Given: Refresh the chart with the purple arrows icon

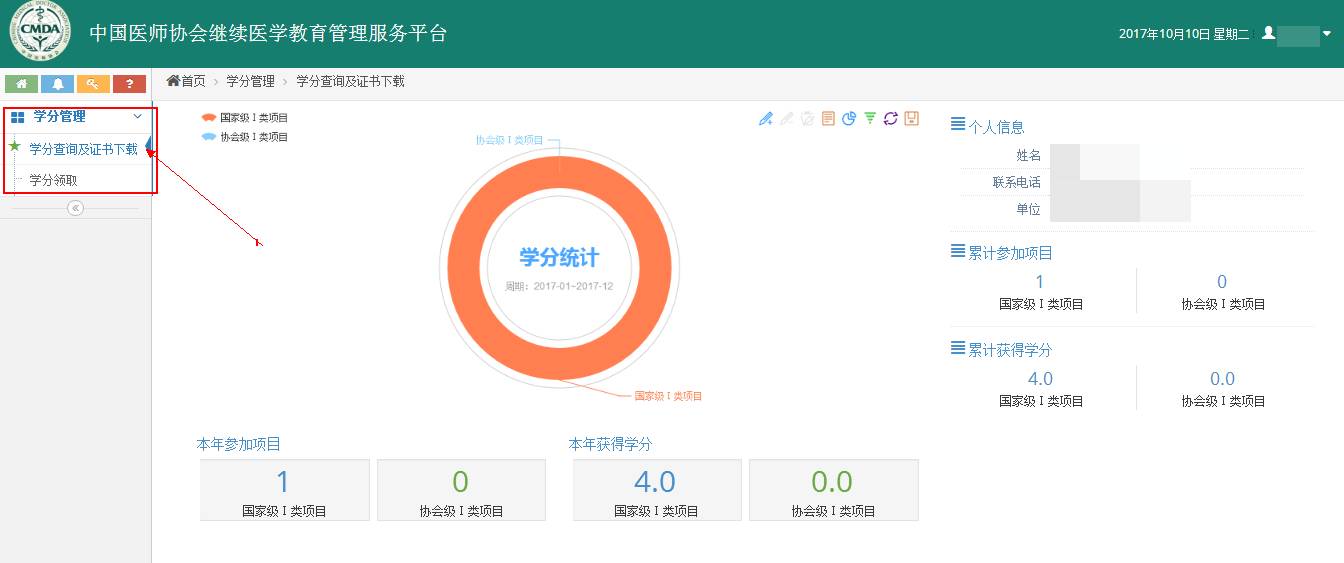Looking at the screenshot, I should point(890,119).
